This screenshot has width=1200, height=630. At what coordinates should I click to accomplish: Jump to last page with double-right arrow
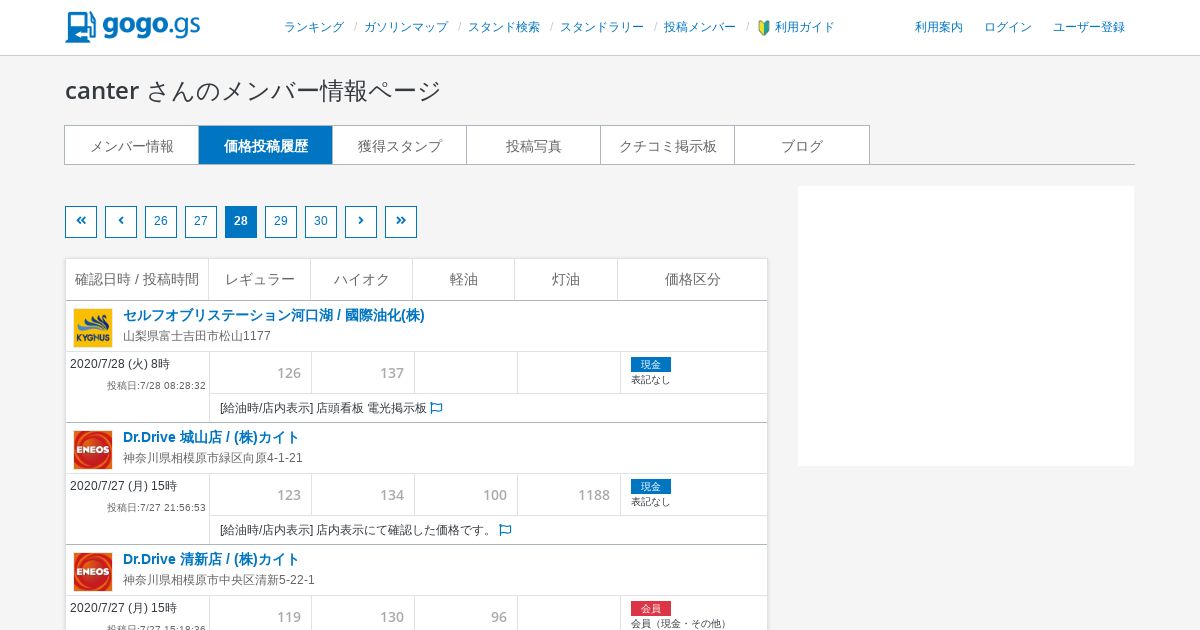(x=401, y=222)
